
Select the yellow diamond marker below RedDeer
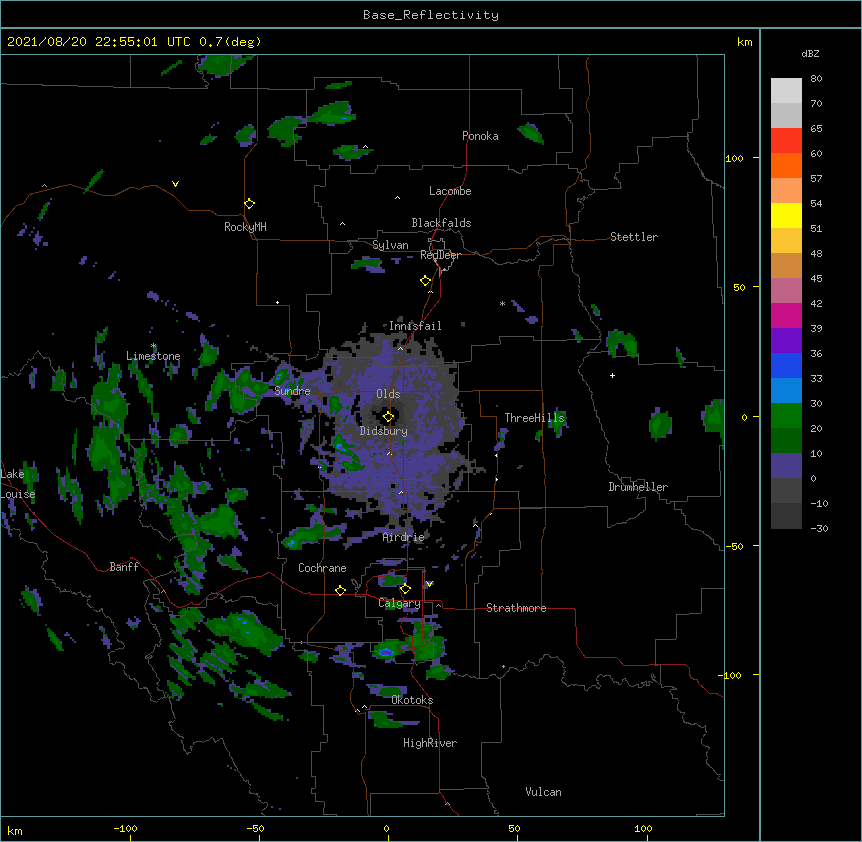[426, 281]
